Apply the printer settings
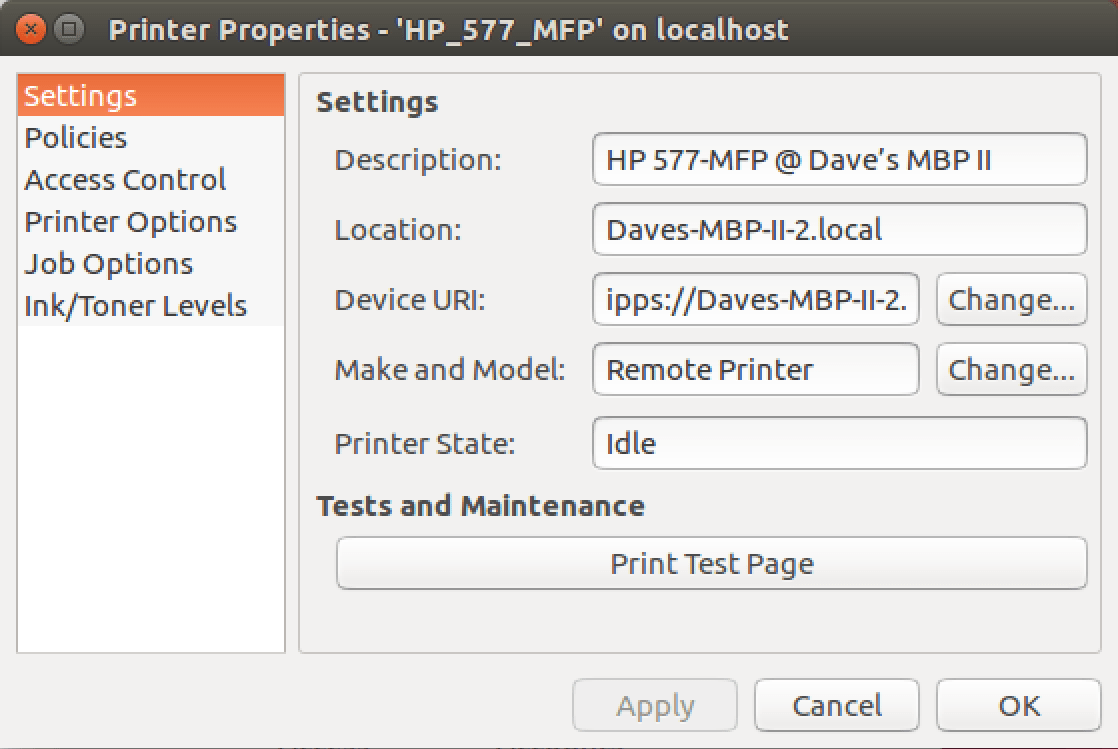Image resolution: width=1118 pixels, height=749 pixels. coord(654,705)
